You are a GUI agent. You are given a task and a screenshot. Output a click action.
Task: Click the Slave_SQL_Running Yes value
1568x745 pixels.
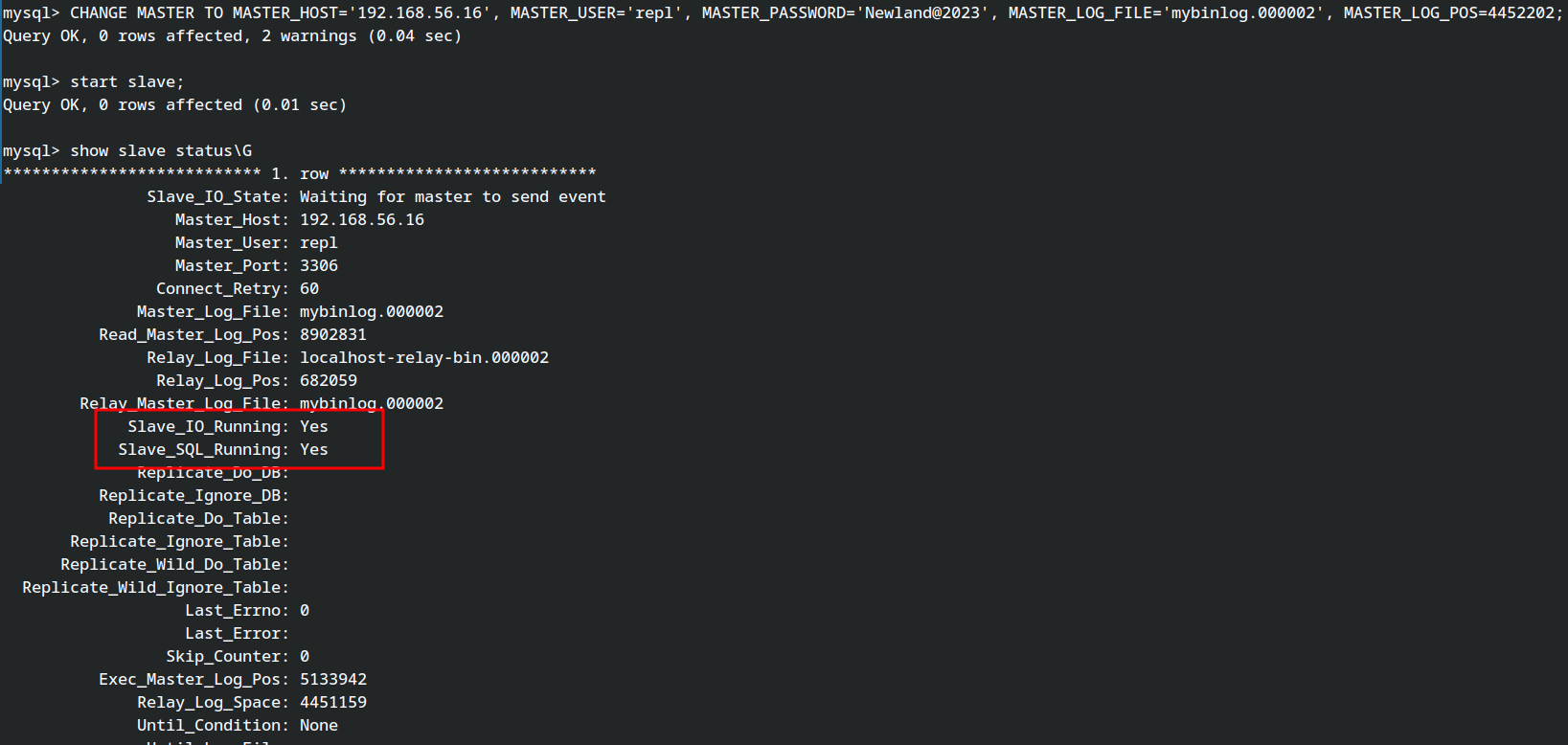coord(314,450)
